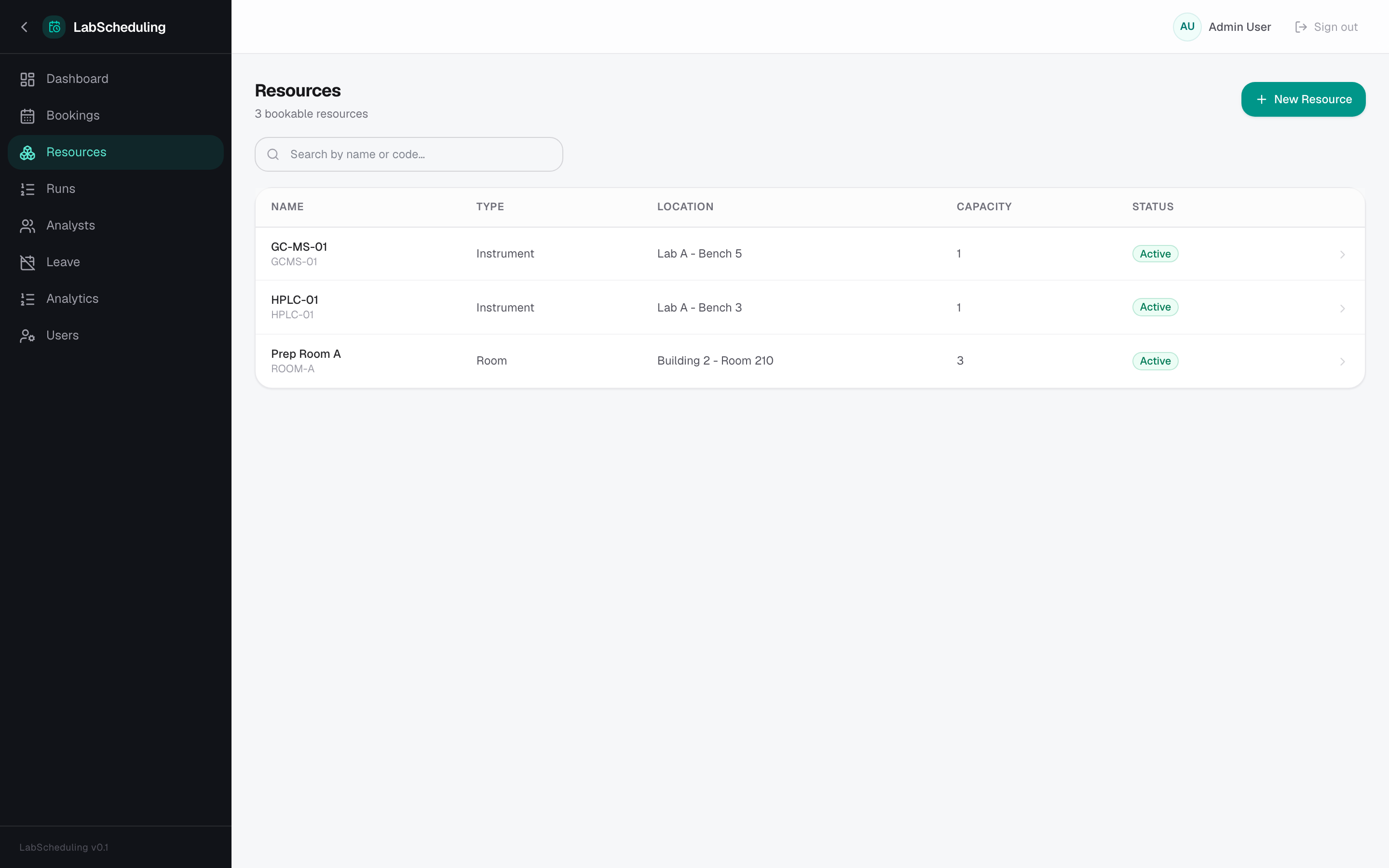Click the sign out arrow icon
The width and height of the screenshot is (1389, 868).
click(x=1301, y=27)
